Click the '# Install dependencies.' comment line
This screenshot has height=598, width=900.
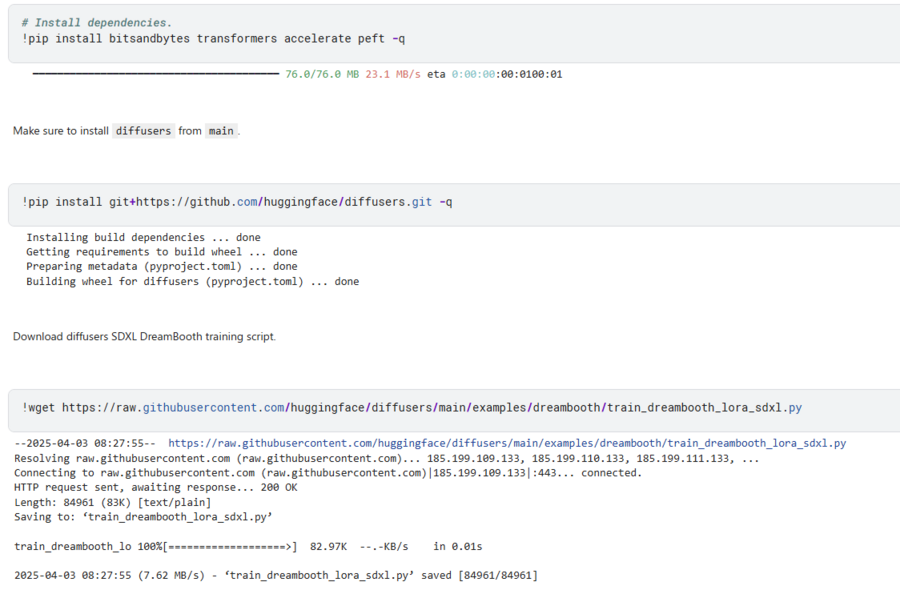click(96, 22)
